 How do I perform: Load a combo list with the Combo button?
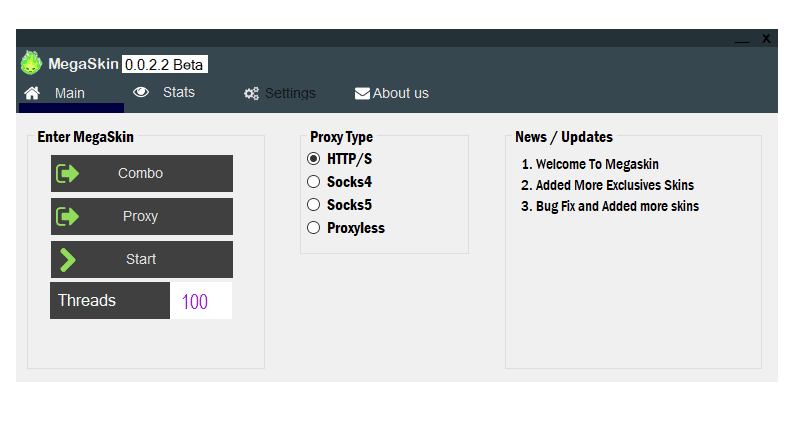[x=142, y=173]
